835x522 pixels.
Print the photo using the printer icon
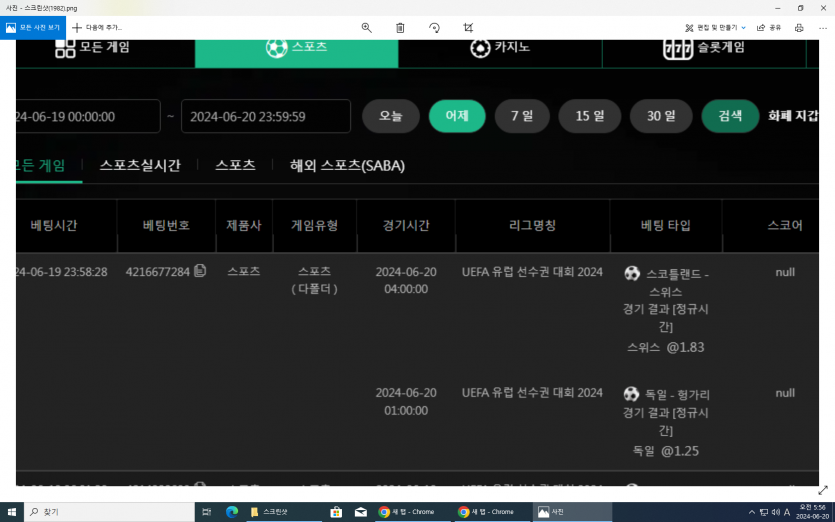799,28
